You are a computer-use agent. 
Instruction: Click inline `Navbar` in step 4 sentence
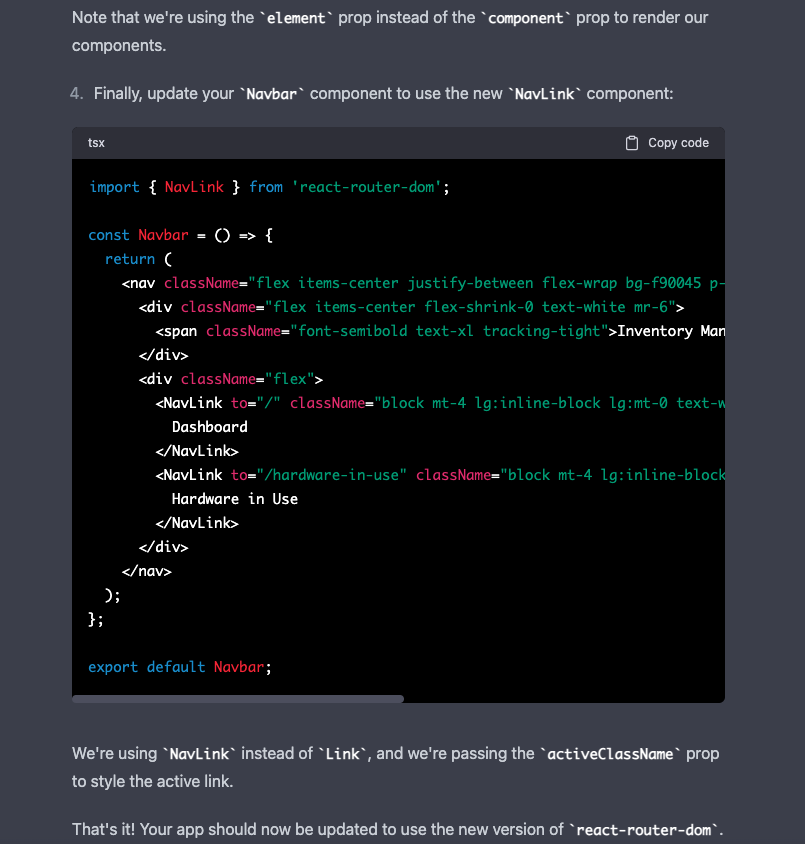[272, 94]
